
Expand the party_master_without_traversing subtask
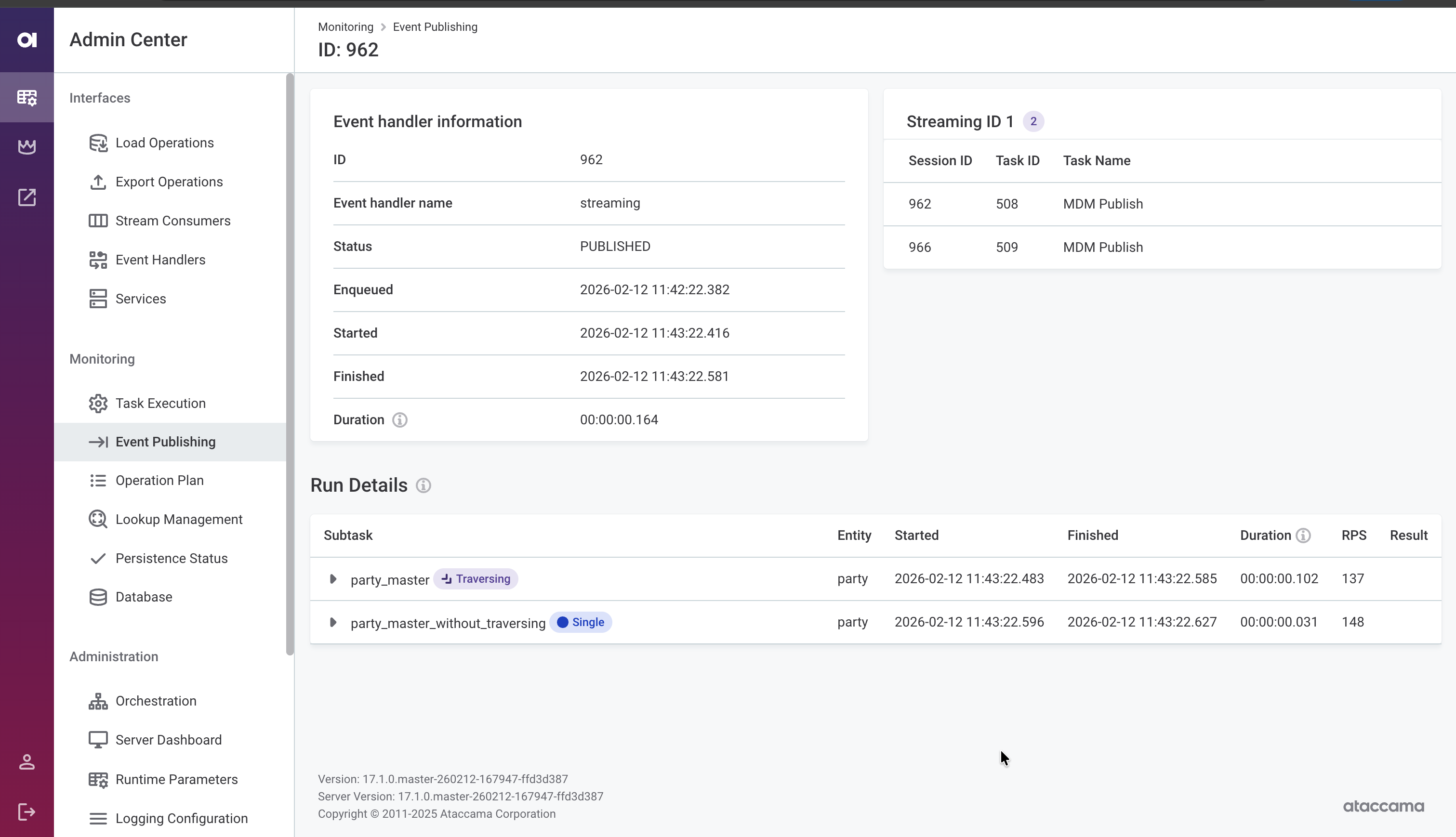(x=333, y=622)
